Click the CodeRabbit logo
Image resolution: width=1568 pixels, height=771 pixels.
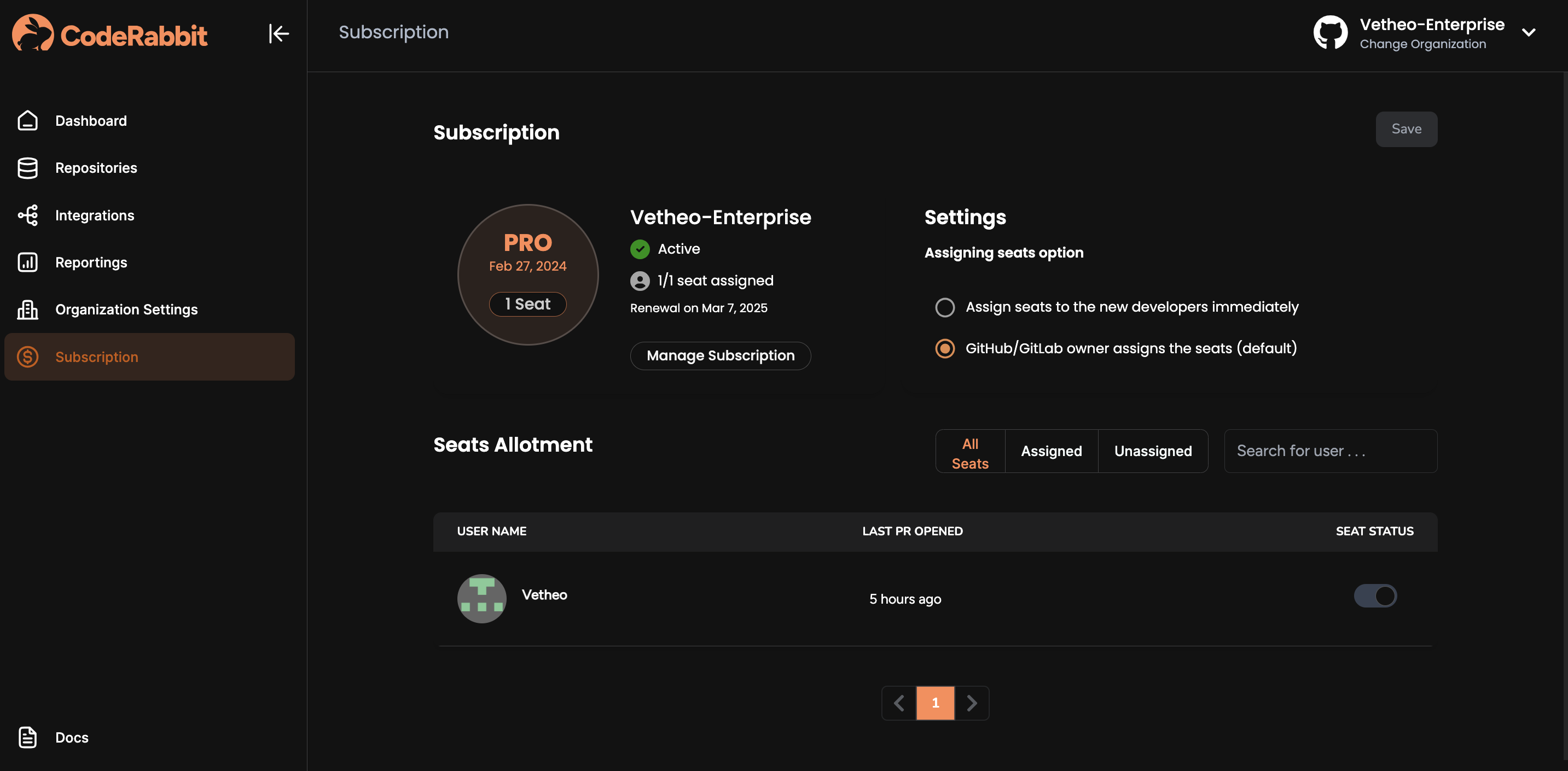(109, 33)
